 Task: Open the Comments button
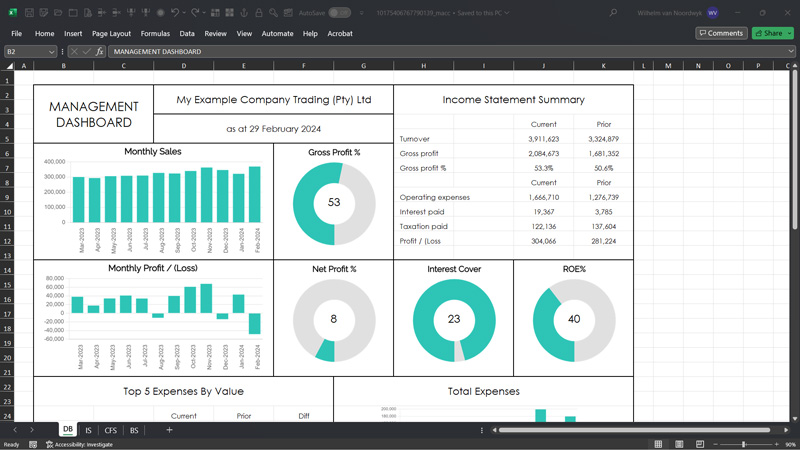pos(721,33)
